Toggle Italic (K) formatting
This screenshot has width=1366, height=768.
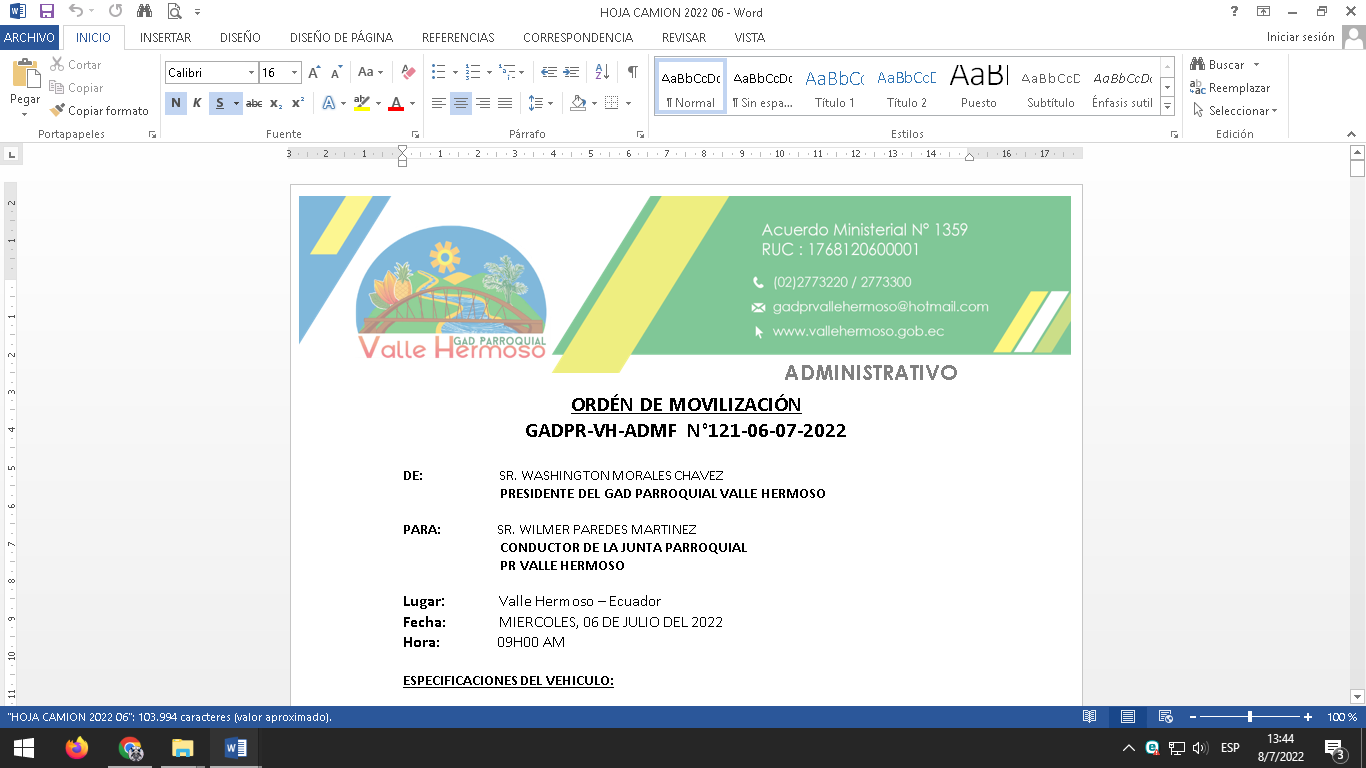click(x=197, y=103)
